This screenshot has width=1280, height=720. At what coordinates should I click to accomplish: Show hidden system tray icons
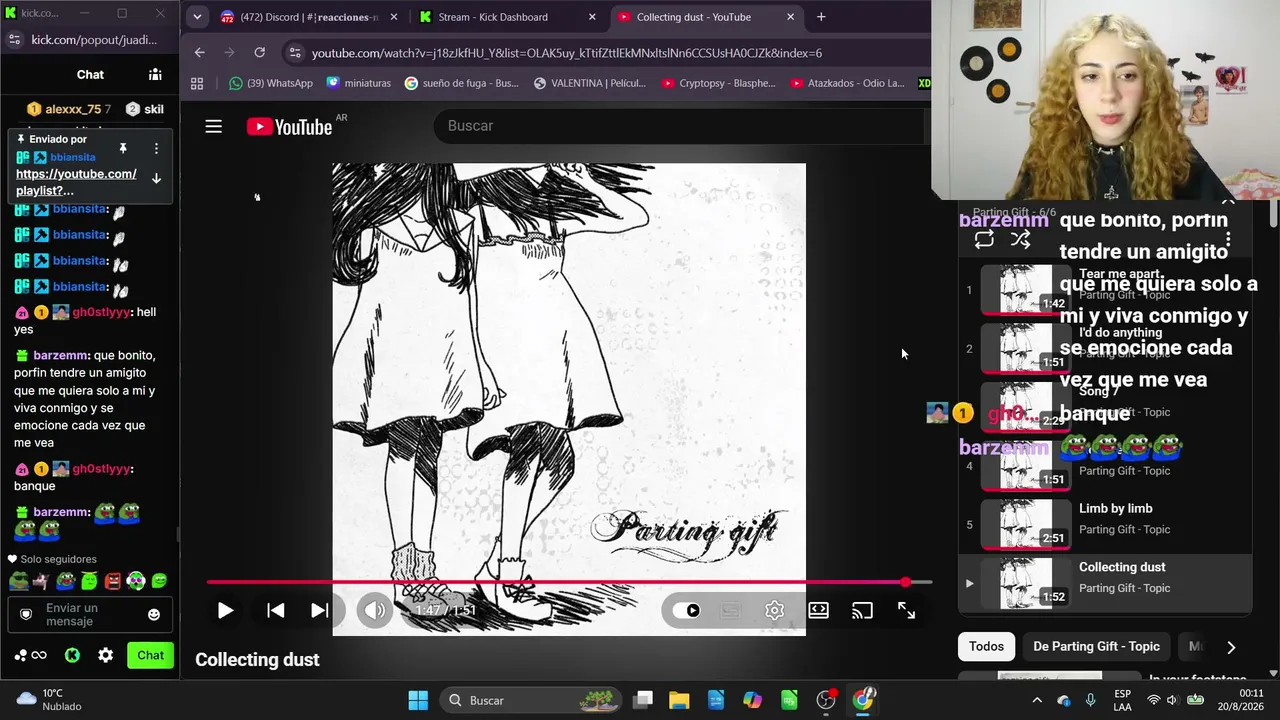click(1037, 700)
